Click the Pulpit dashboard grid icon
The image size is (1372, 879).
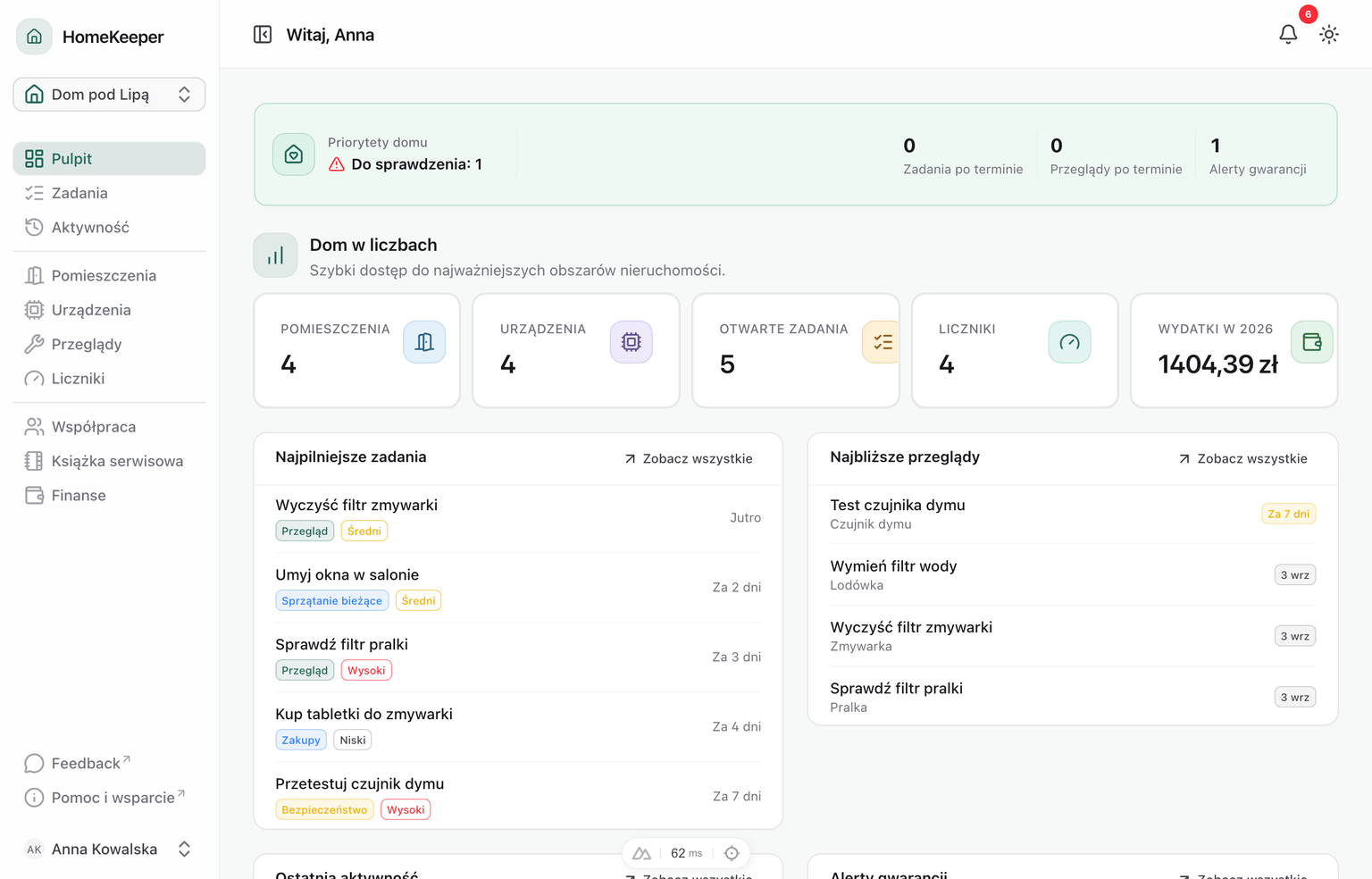pos(34,159)
